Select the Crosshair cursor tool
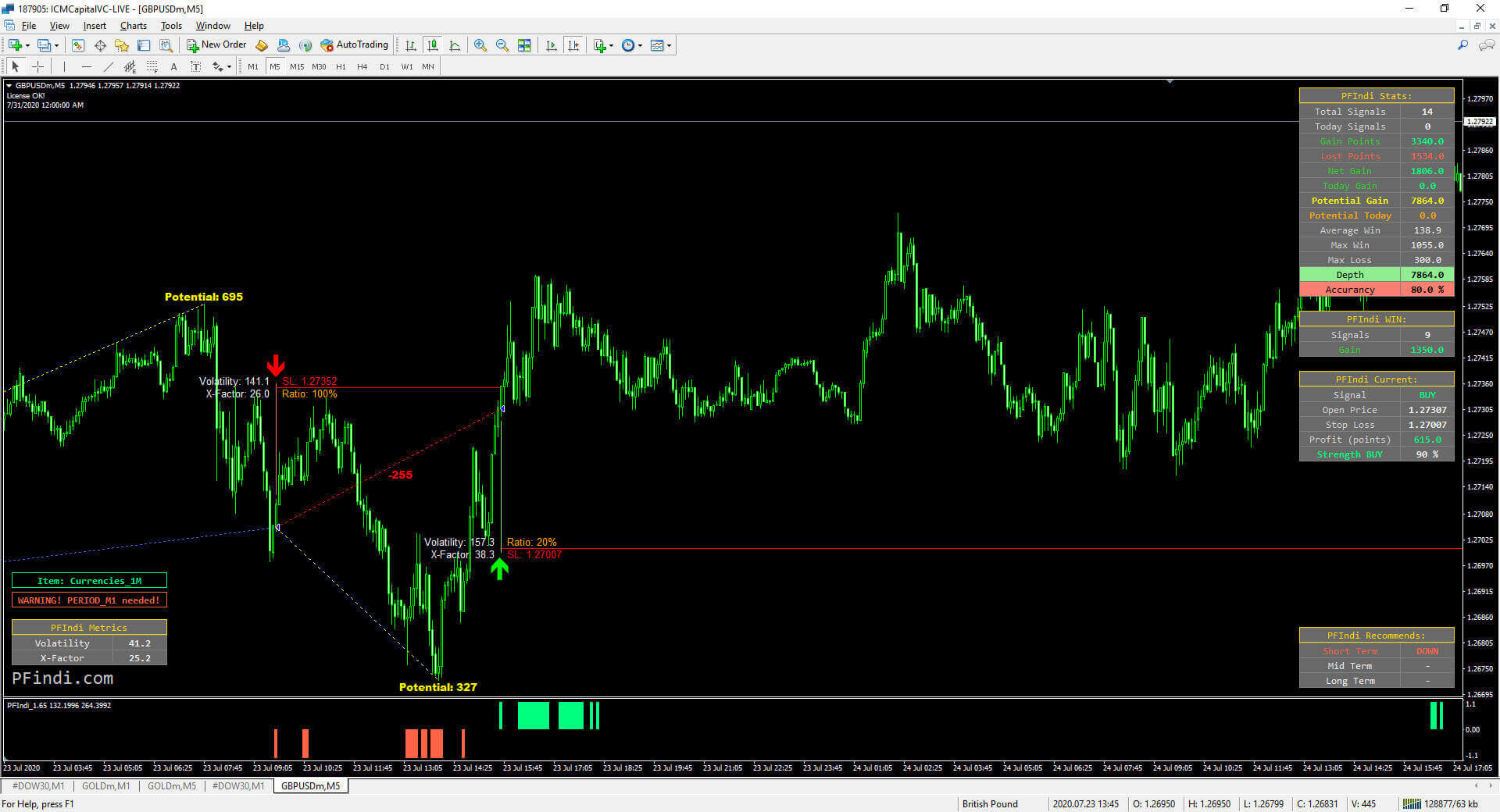The width and height of the screenshot is (1500, 812). pos(37,67)
